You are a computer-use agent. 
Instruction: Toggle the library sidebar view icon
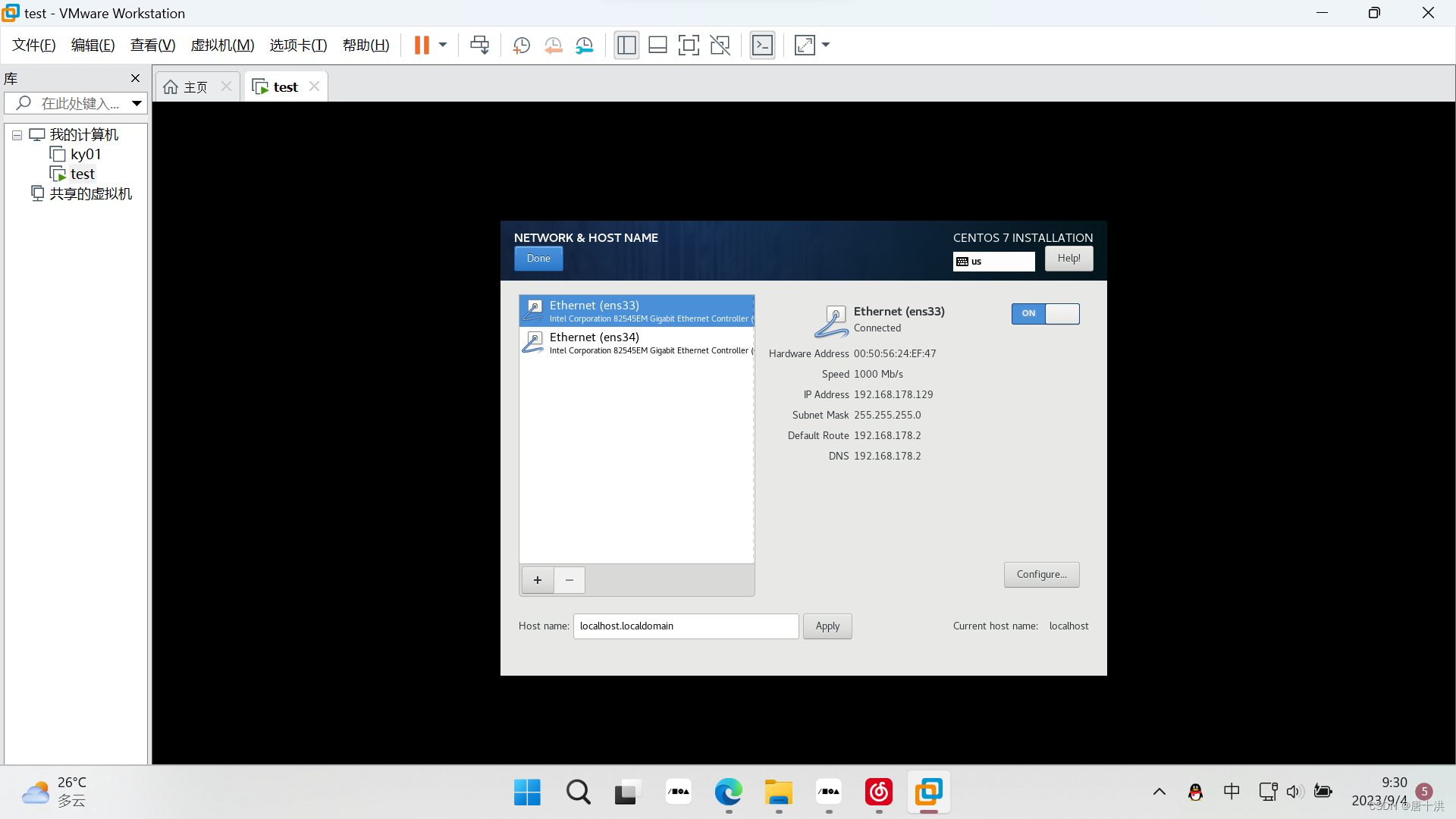point(626,45)
